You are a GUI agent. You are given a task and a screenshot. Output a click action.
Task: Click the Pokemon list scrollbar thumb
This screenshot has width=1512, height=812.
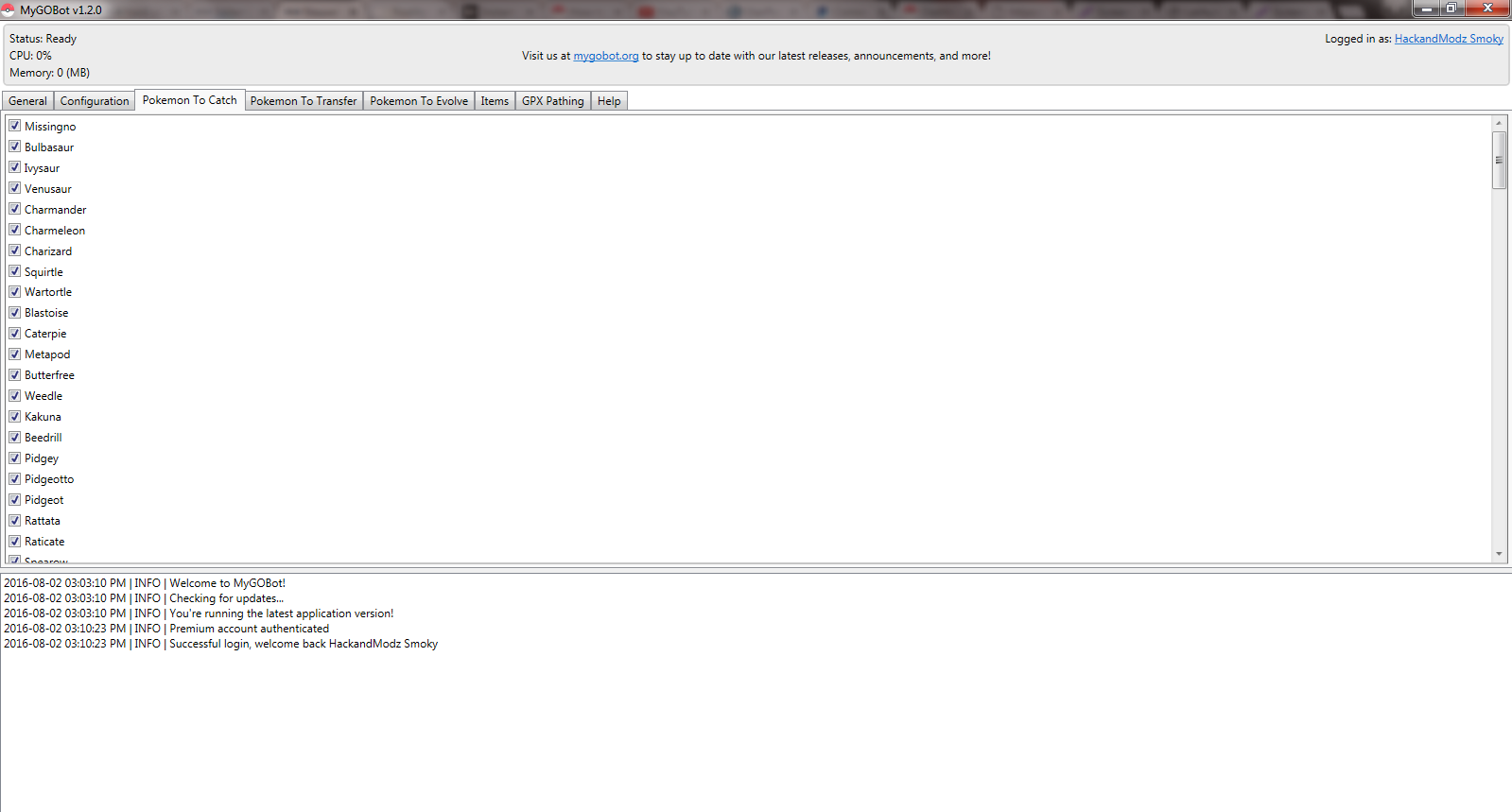click(1499, 160)
